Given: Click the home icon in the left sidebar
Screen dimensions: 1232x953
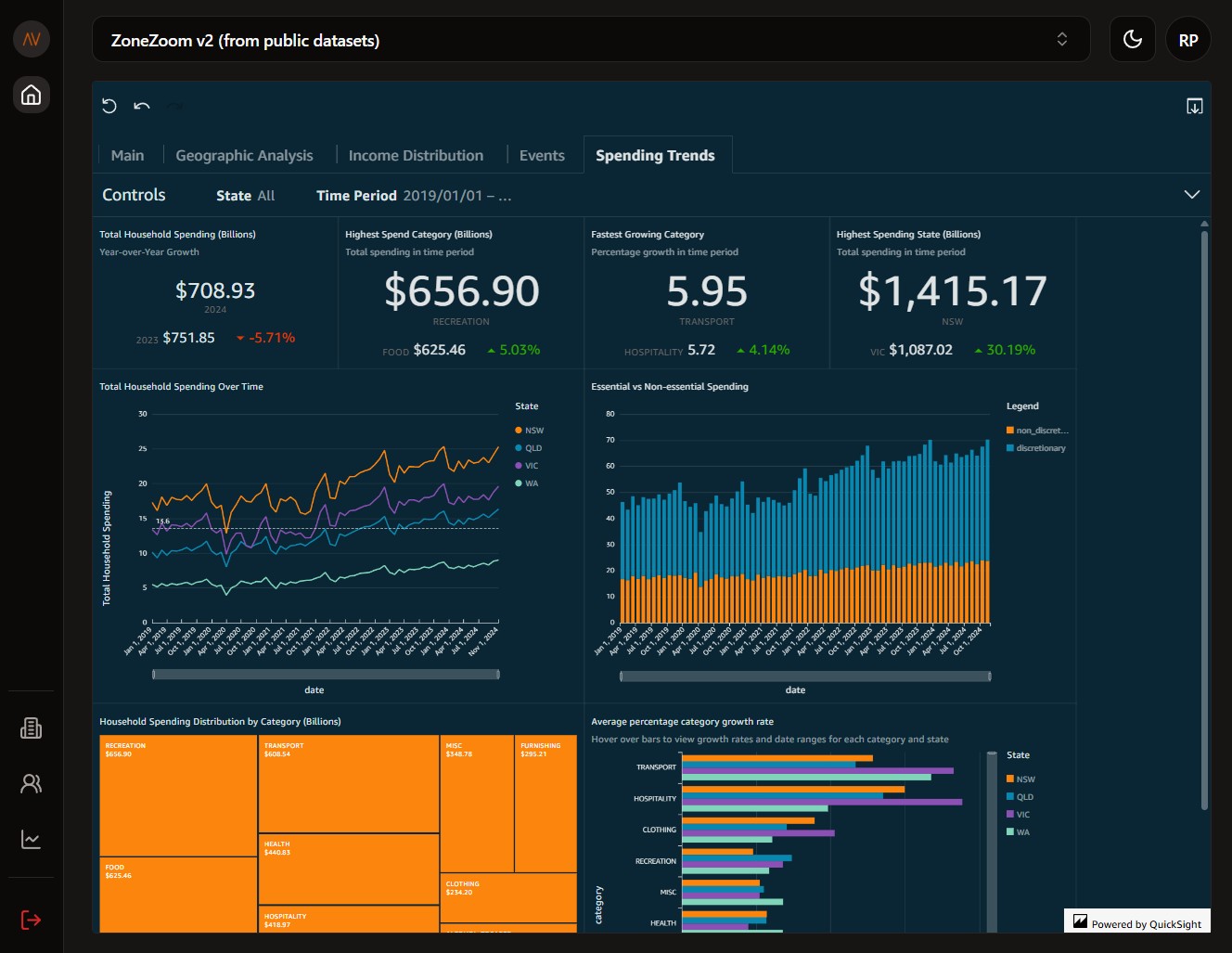Looking at the screenshot, I should 31,95.
